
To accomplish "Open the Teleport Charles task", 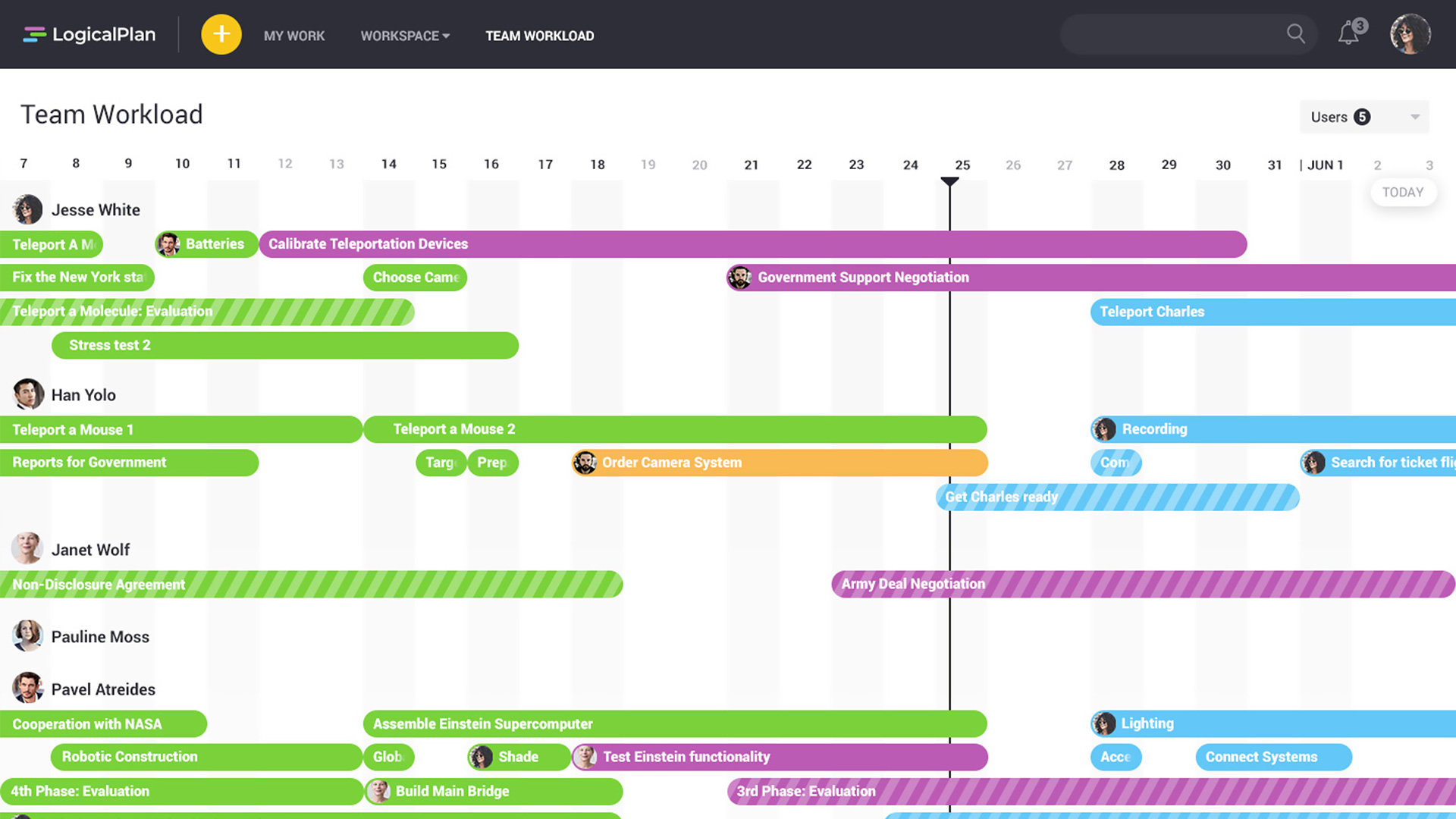I will 1273,312.
